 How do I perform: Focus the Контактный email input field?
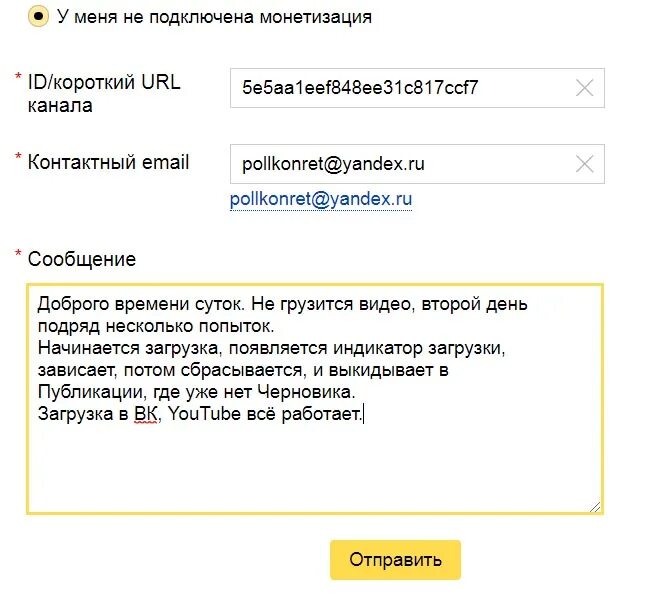tap(417, 164)
